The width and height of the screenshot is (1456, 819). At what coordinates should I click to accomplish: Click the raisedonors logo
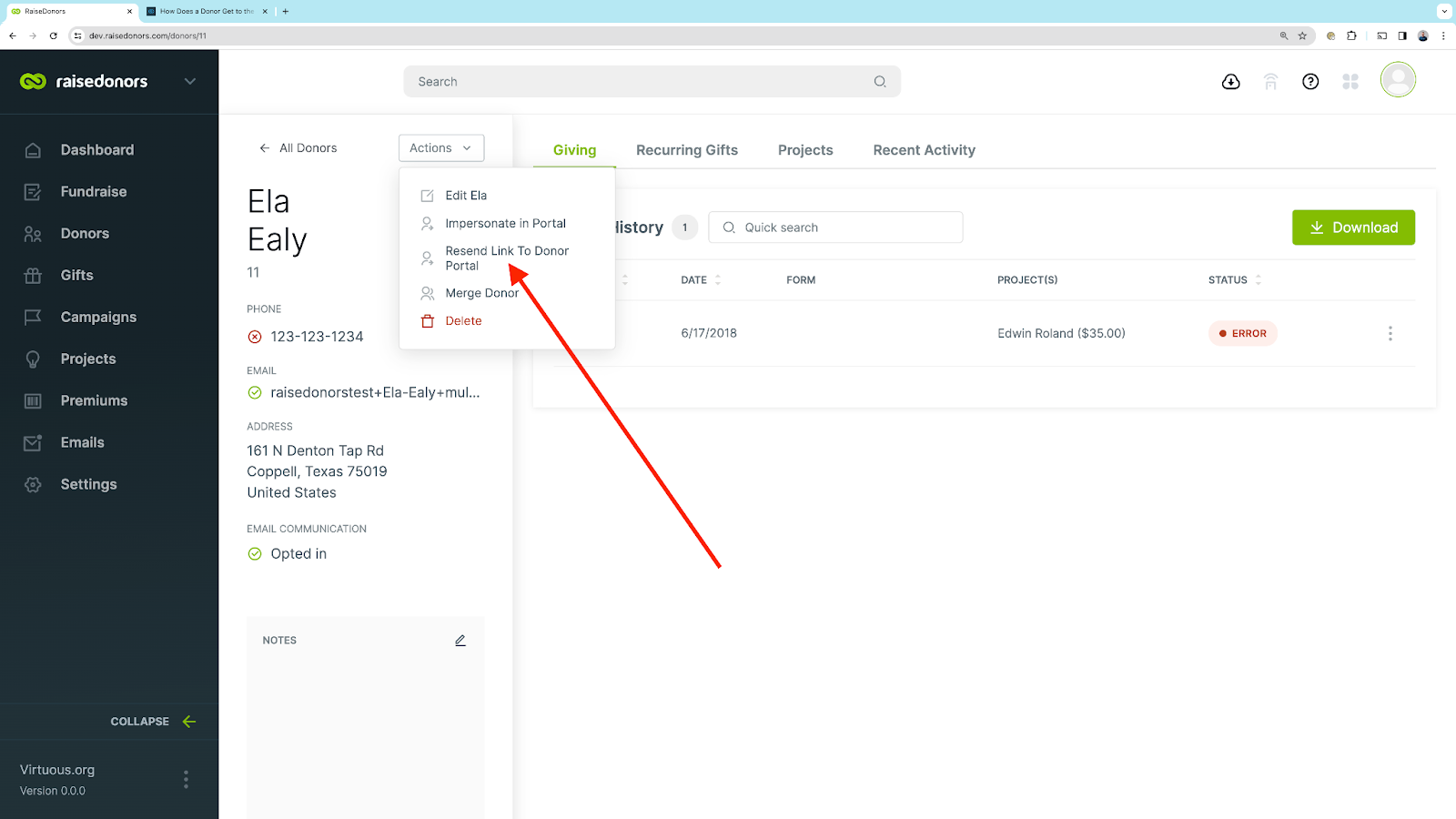pos(84,82)
